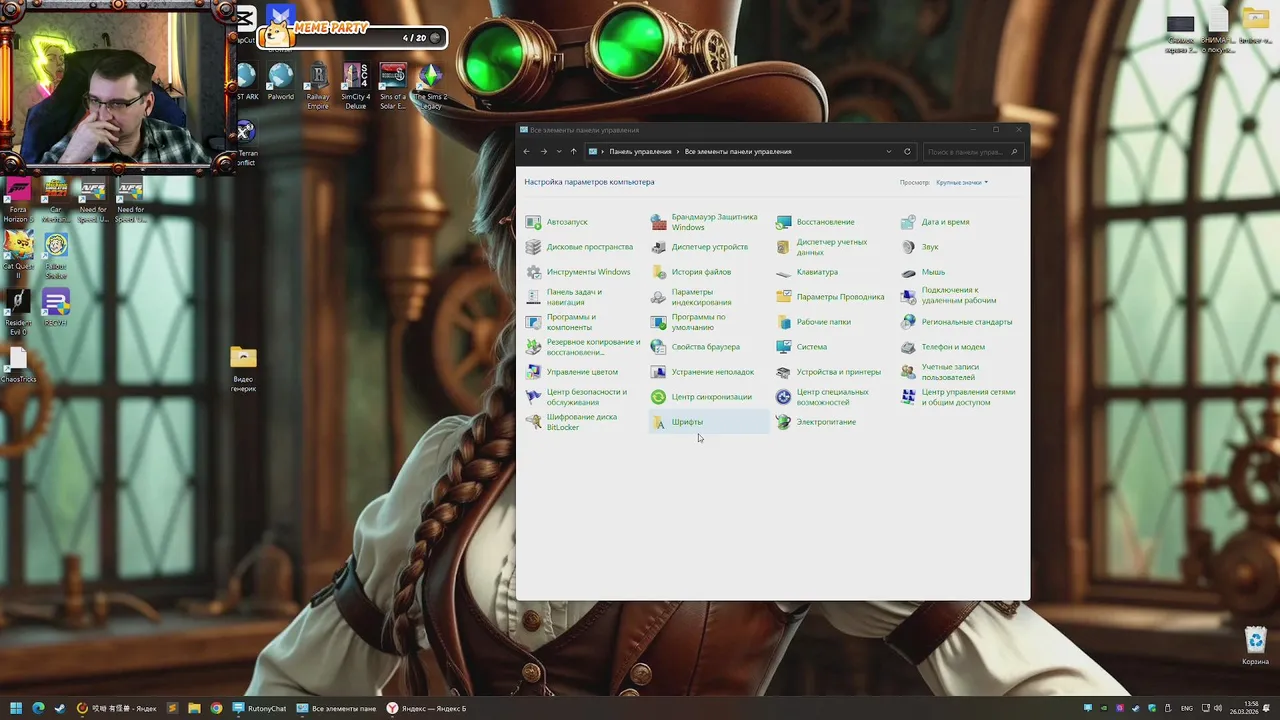Open Steam from taskbar
Image resolution: width=1280 pixels, height=720 pixels.
click(x=60, y=708)
